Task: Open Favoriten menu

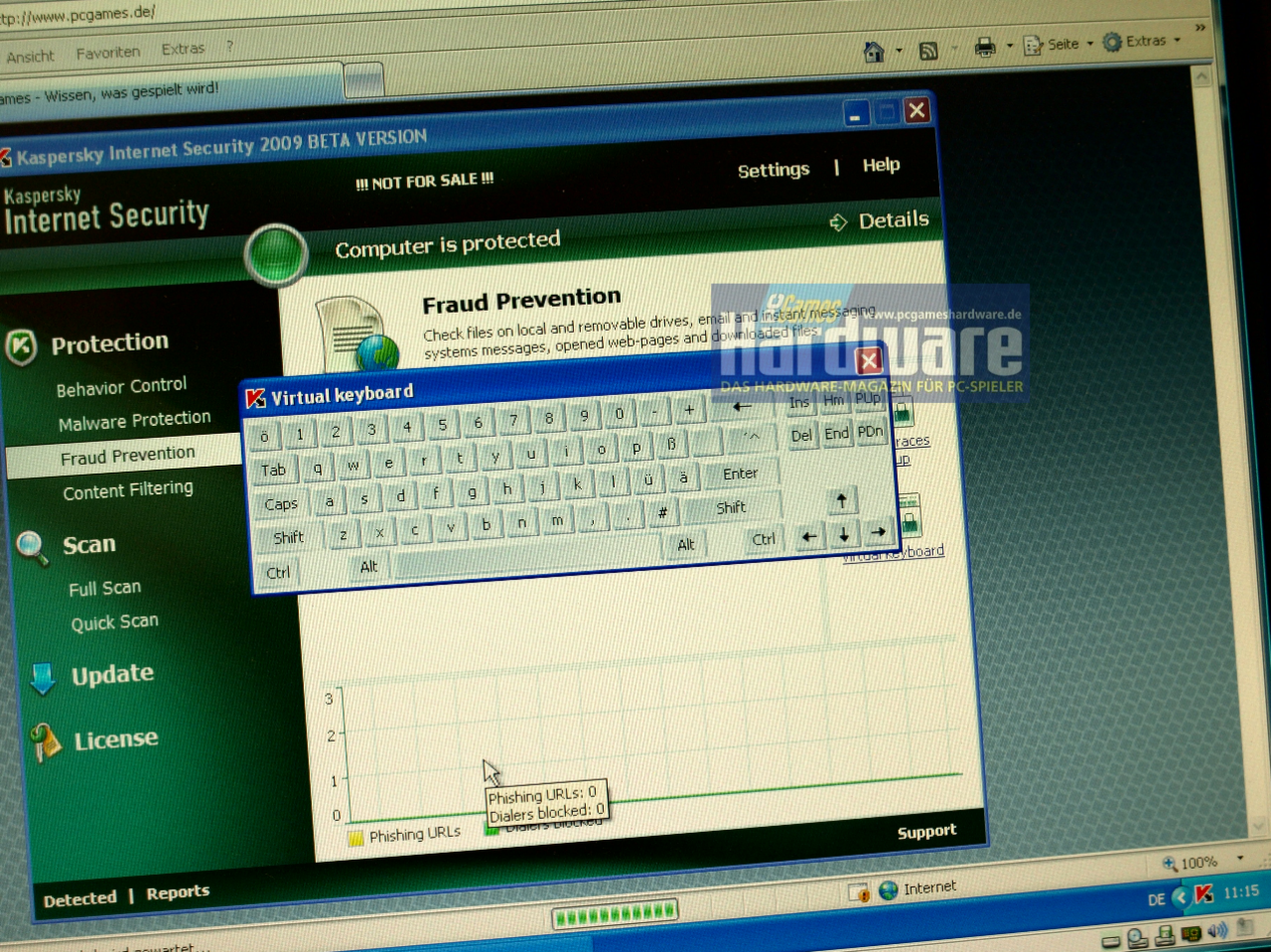Action: (x=108, y=53)
